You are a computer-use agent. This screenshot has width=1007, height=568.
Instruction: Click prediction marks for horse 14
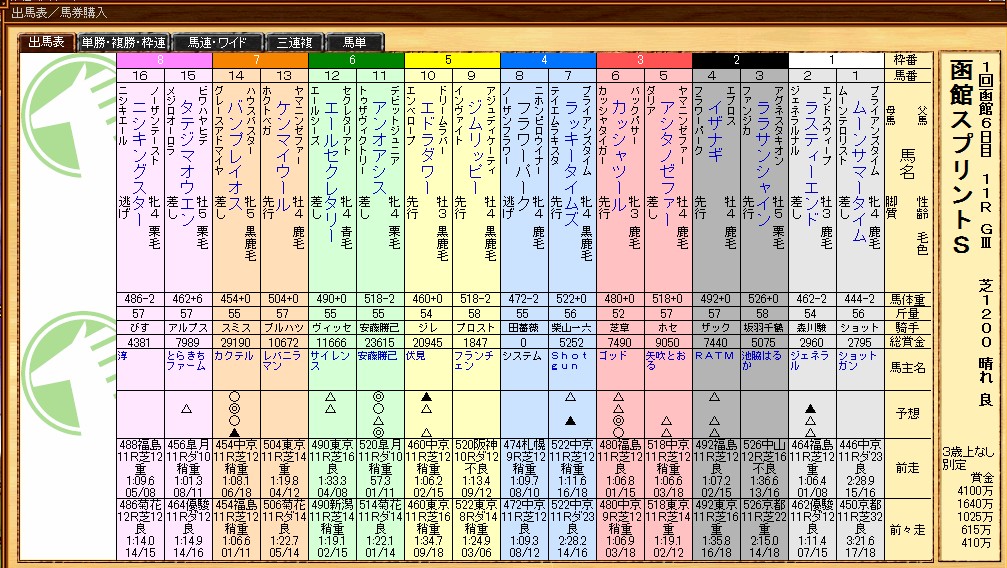234,414
